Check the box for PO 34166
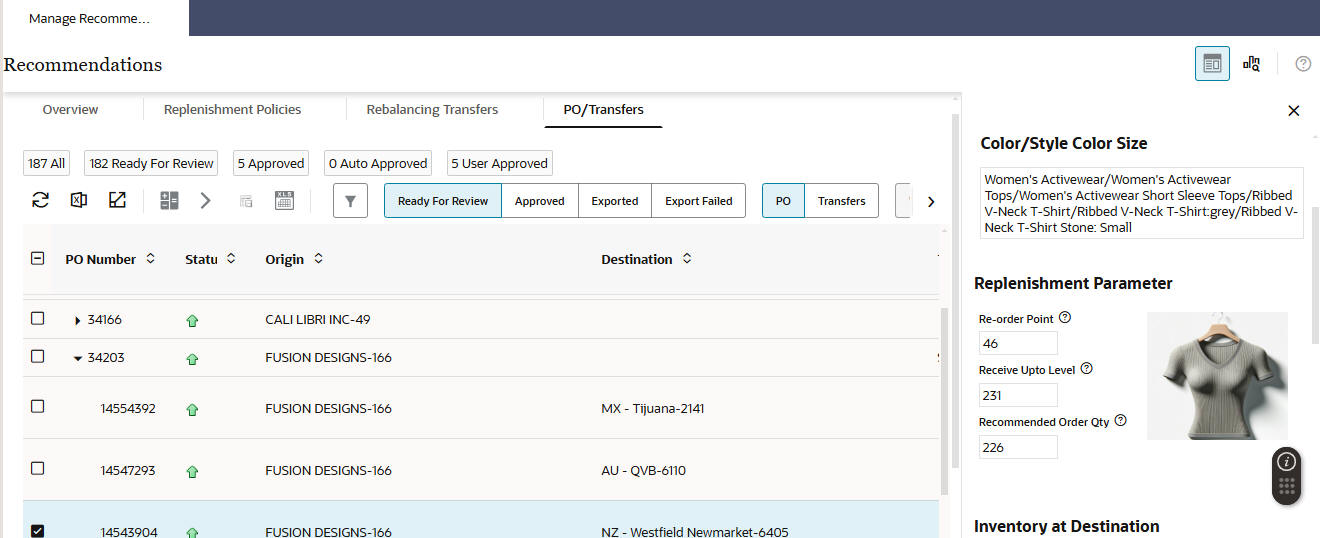 pyautogui.click(x=37, y=318)
